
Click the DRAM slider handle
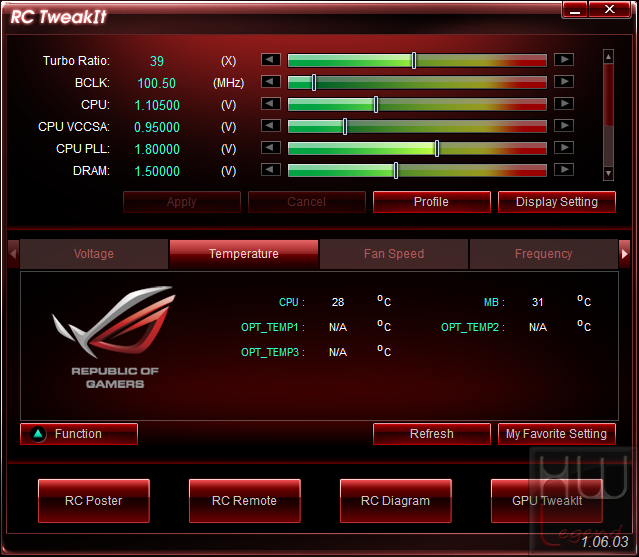coord(396,170)
